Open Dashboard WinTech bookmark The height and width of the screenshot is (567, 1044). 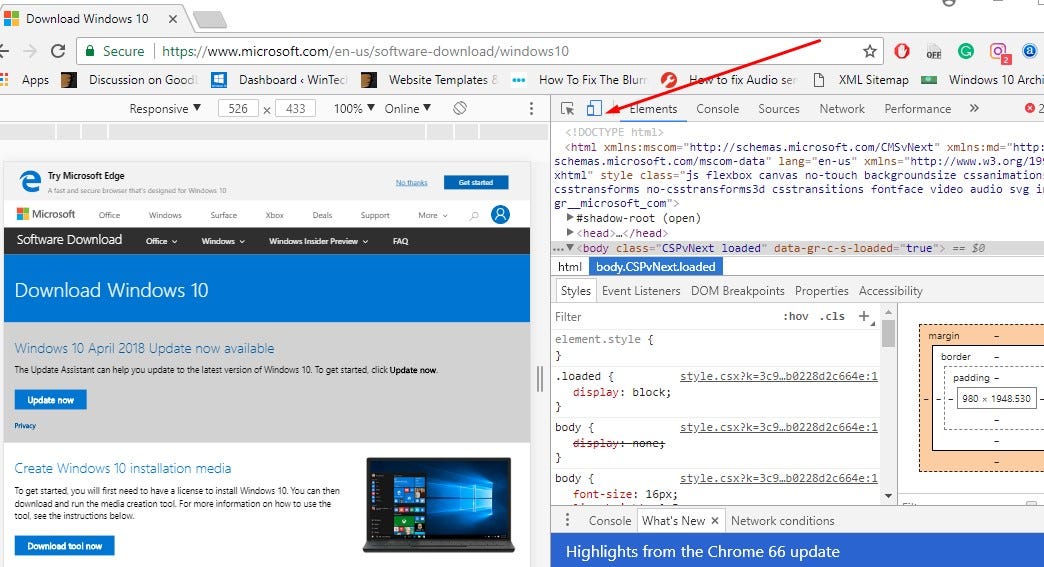[x=280, y=80]
